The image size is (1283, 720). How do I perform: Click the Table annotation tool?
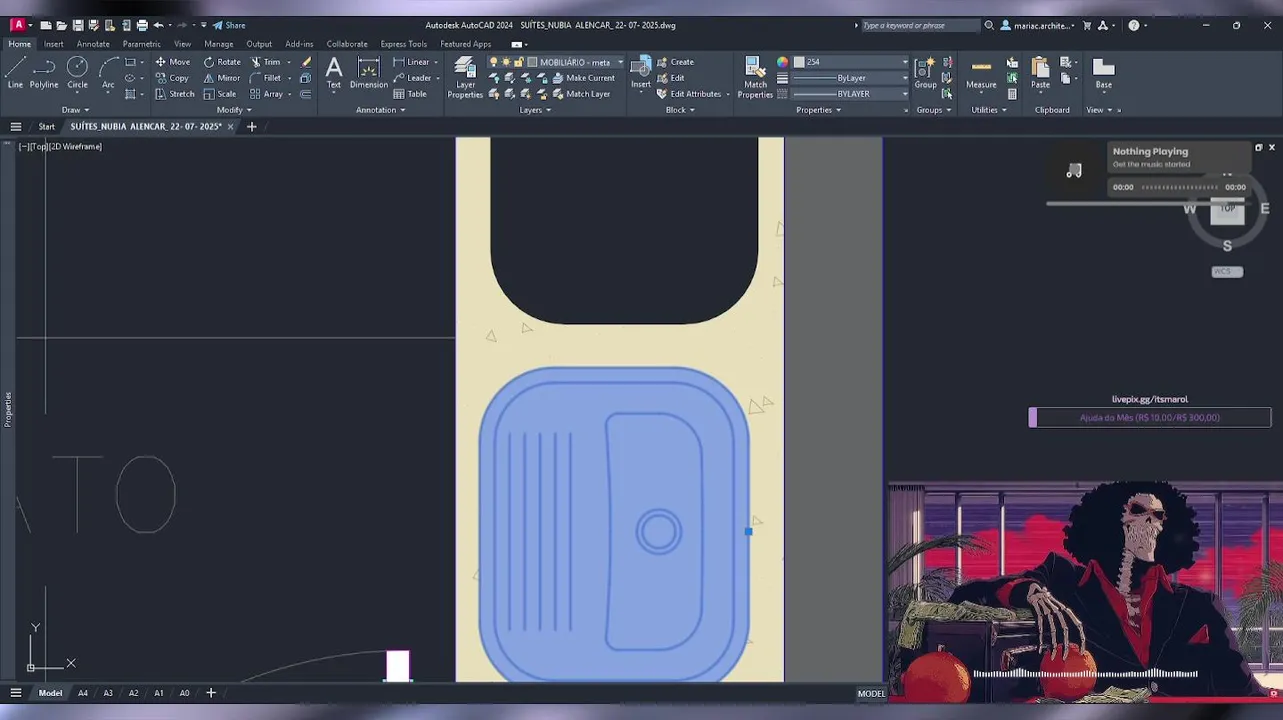[x=410, y=94]
